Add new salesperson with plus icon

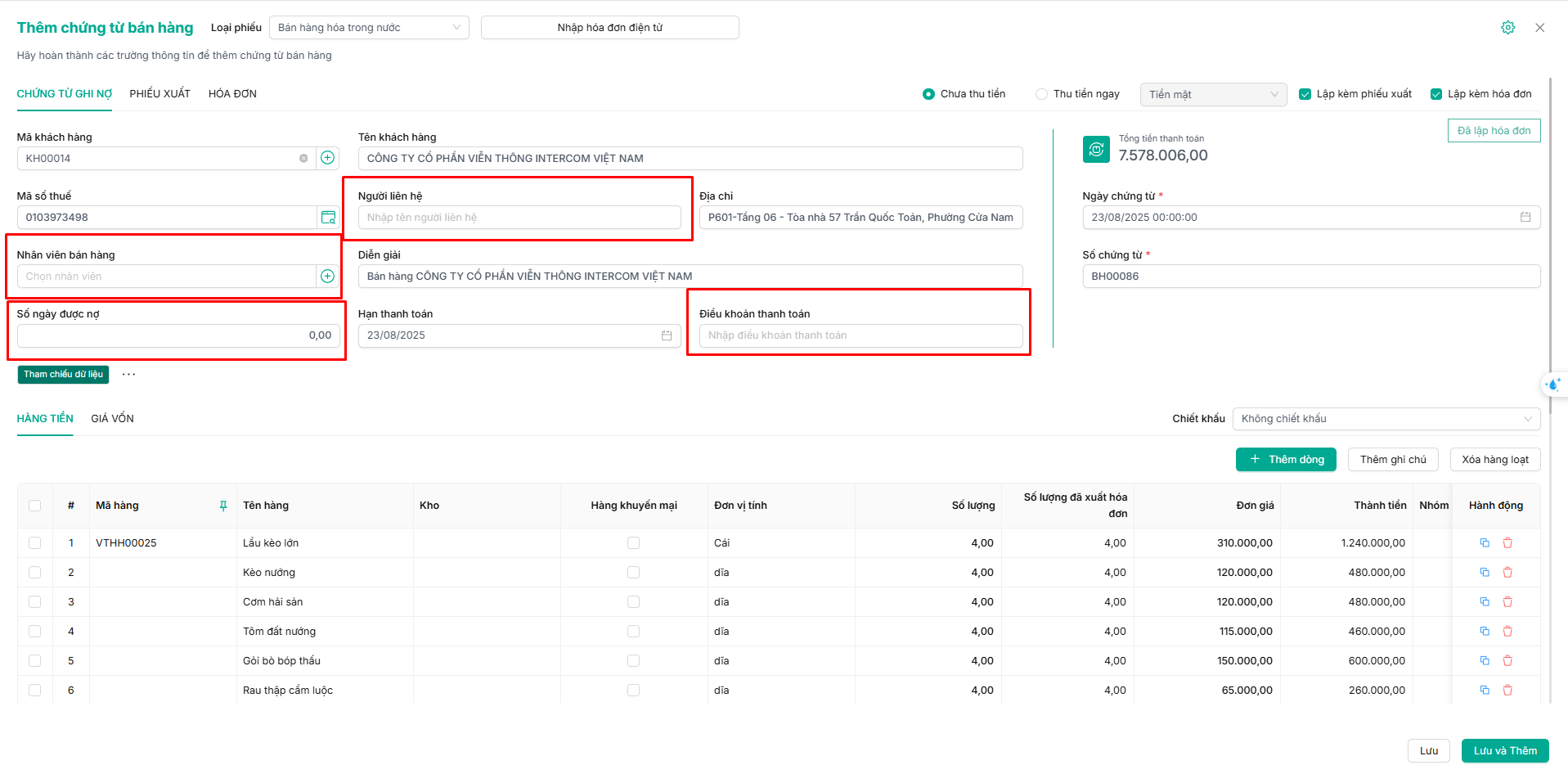(327, 277)
